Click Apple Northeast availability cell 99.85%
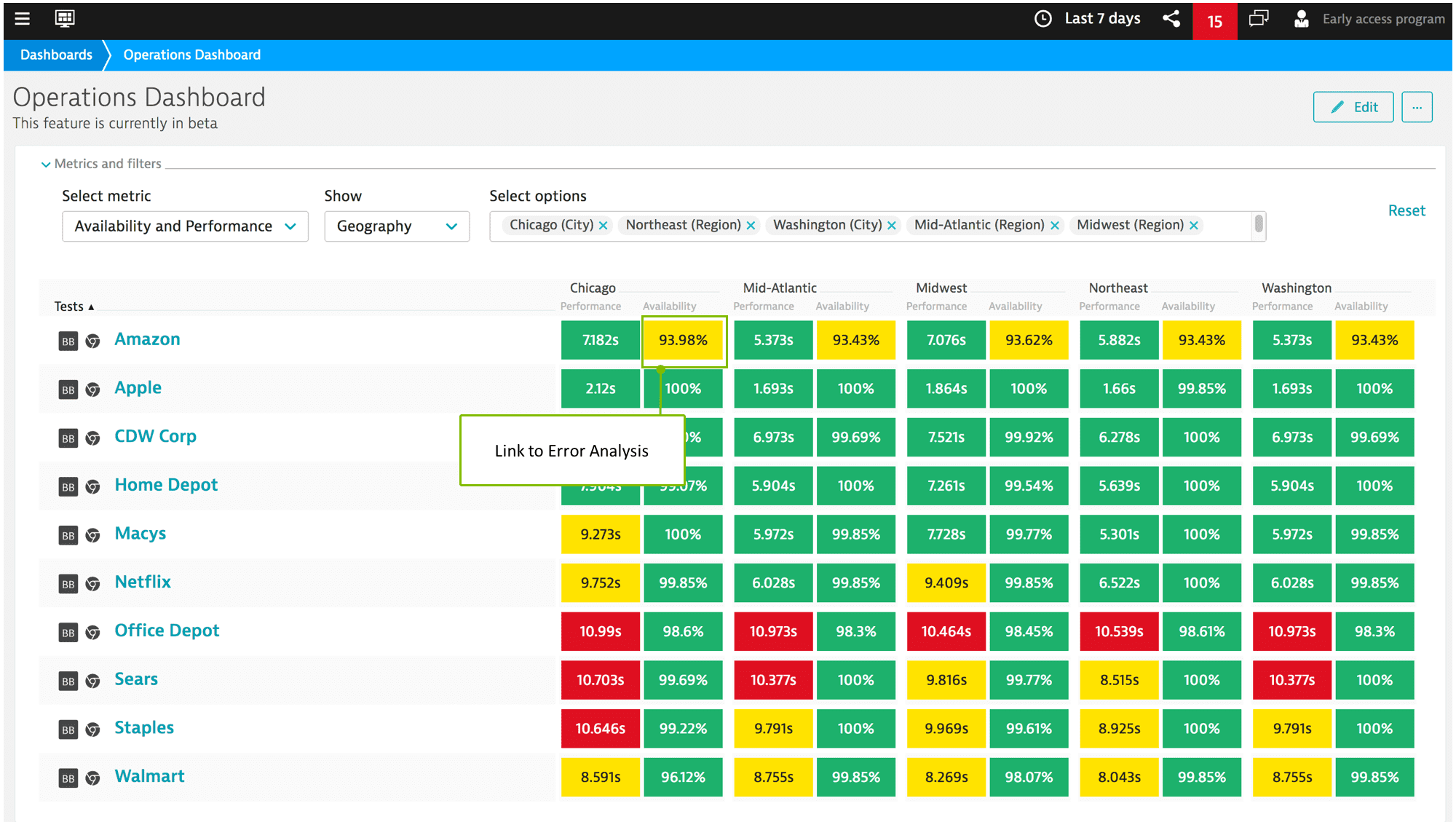The height and width of the screenshot is (822, 1456). coord(1202,389)
